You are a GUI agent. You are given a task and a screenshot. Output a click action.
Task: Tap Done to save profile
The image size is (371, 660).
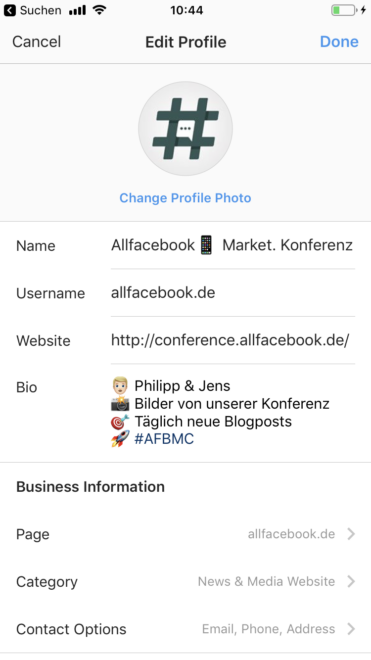(339, 42)
